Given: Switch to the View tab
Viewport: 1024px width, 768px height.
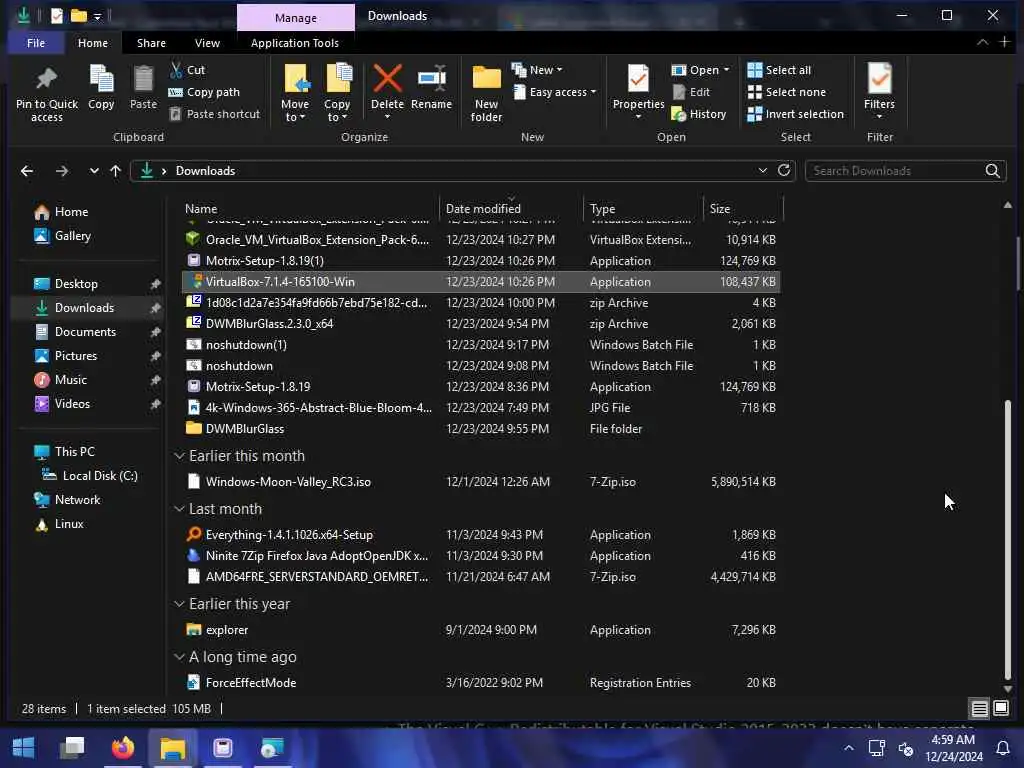Looking at the screenshot, I should (207, 43).
